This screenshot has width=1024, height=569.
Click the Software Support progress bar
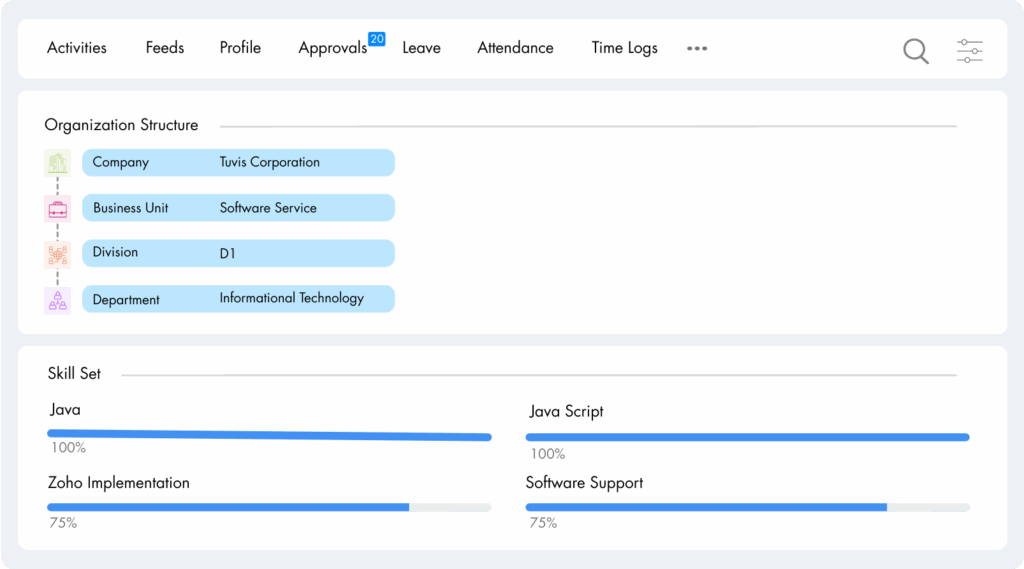[x=747, y=507]
